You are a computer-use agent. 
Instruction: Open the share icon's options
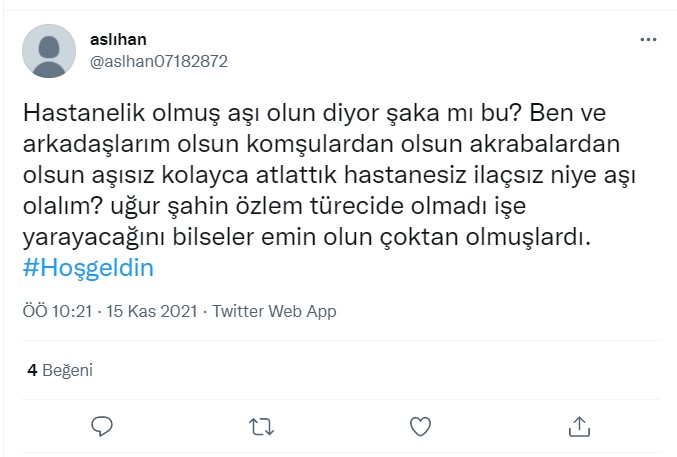[x=579, y=427]
